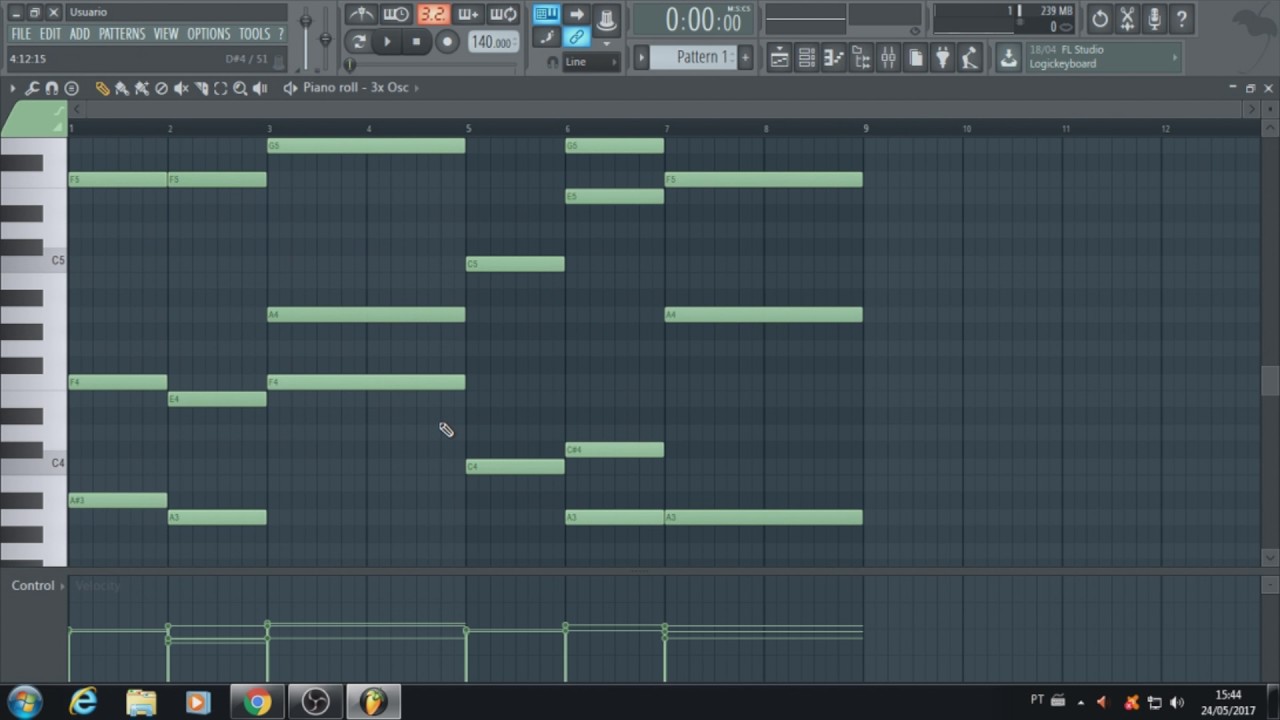
Task: Open the EDIT menu
Action: pos(51,34)
